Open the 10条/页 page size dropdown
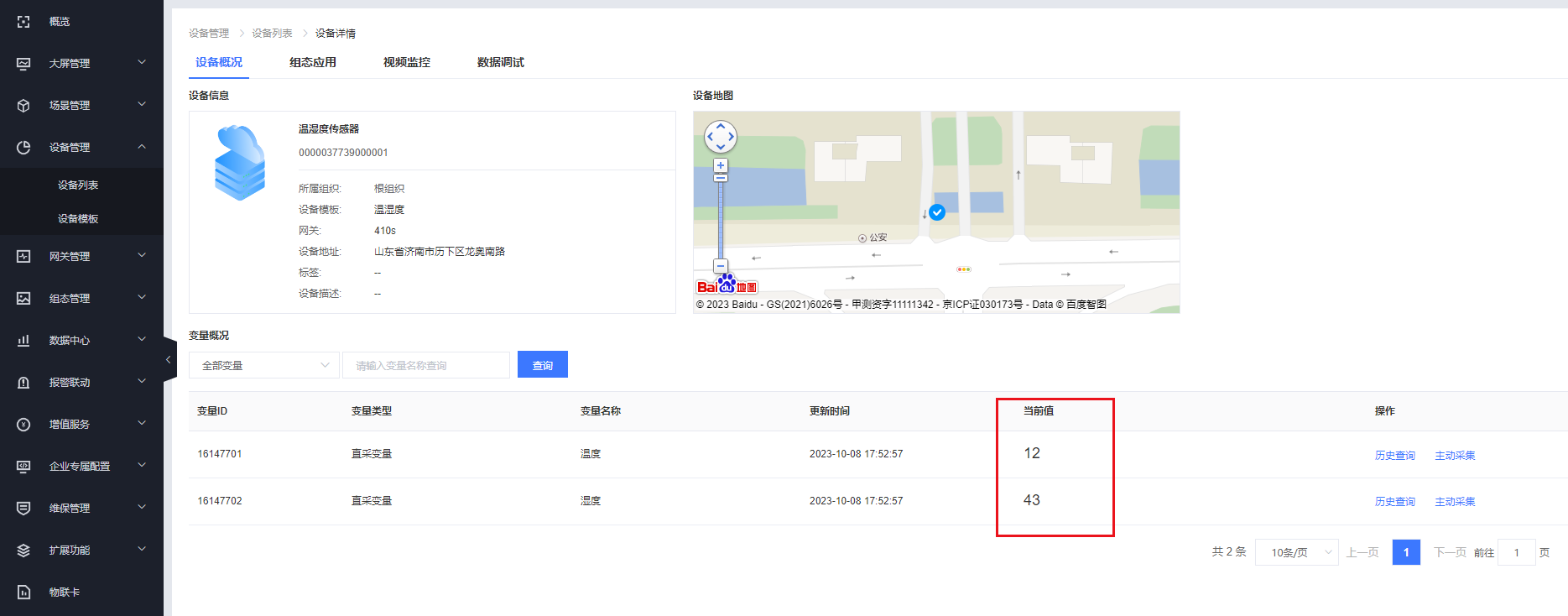The image size is (1568, 616). (x=1296, y=552)
